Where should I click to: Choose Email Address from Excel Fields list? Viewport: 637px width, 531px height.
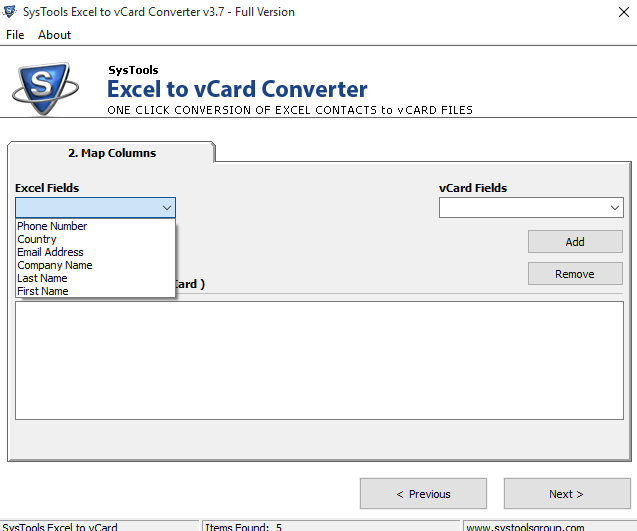click(x=95, y=252)
